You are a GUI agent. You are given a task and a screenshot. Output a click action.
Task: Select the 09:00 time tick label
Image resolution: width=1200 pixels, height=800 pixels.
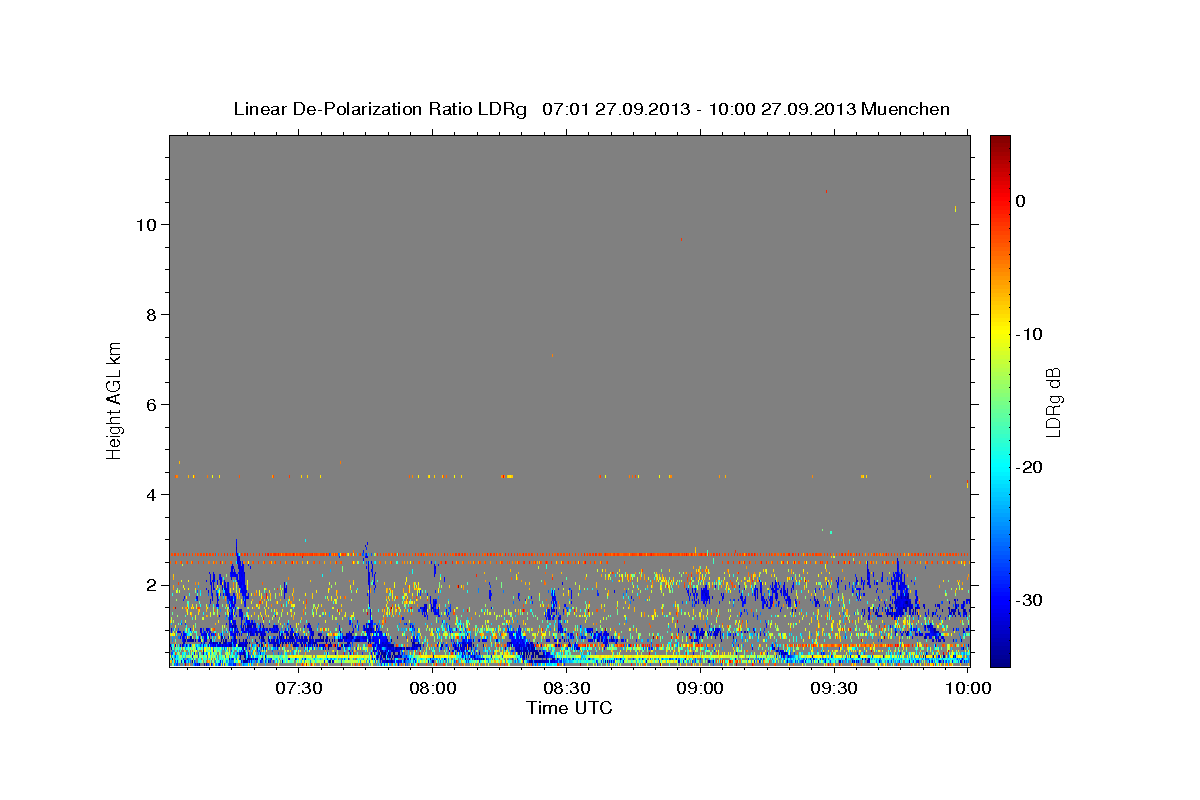(x=700, y=688)
